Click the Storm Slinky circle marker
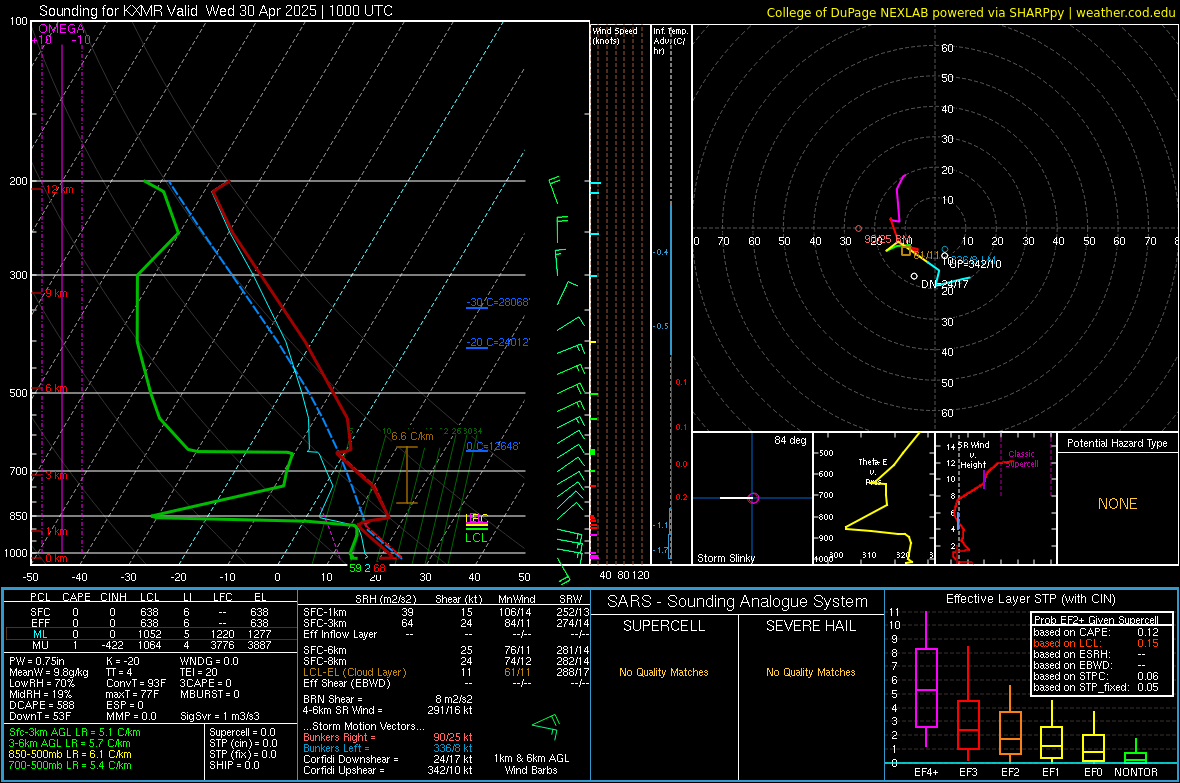 [753, 498]
